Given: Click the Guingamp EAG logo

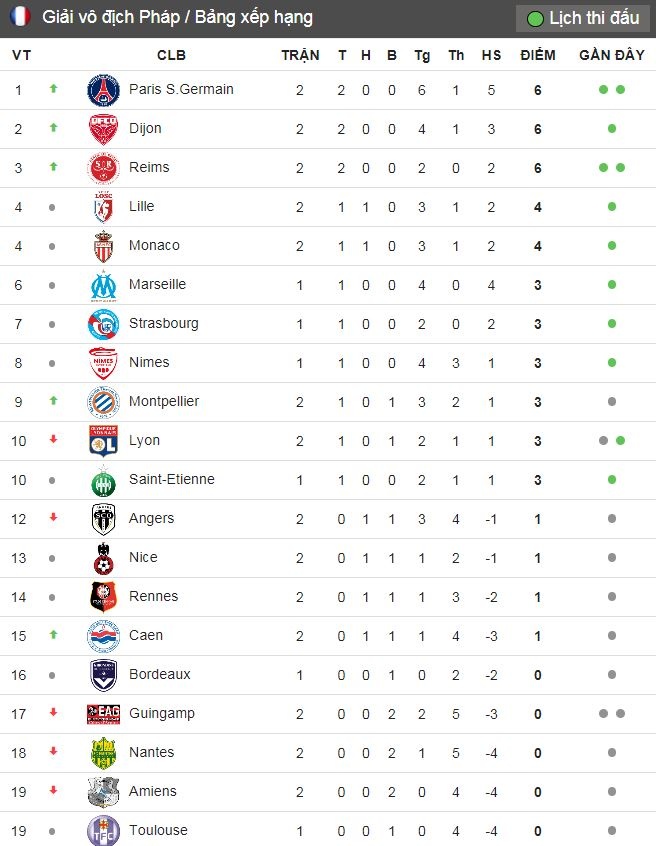Looking at the screenshot, I should 103,714.
